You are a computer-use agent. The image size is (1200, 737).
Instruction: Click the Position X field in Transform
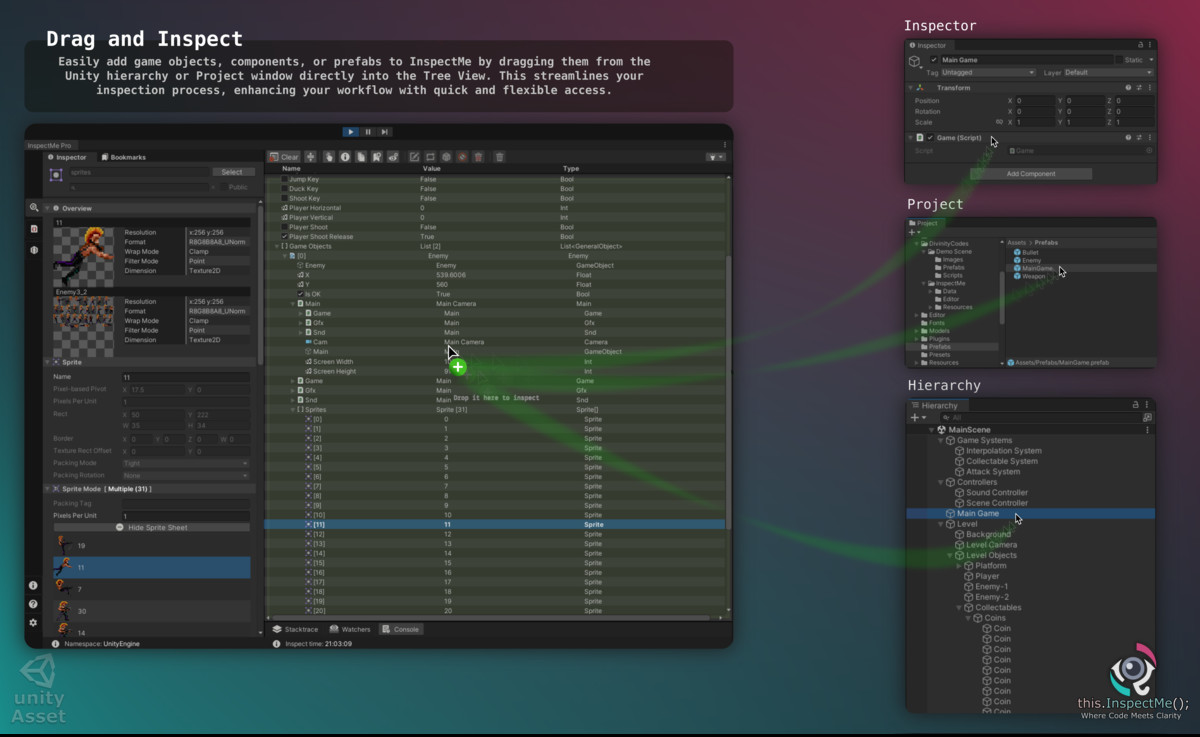point(1035,101)
